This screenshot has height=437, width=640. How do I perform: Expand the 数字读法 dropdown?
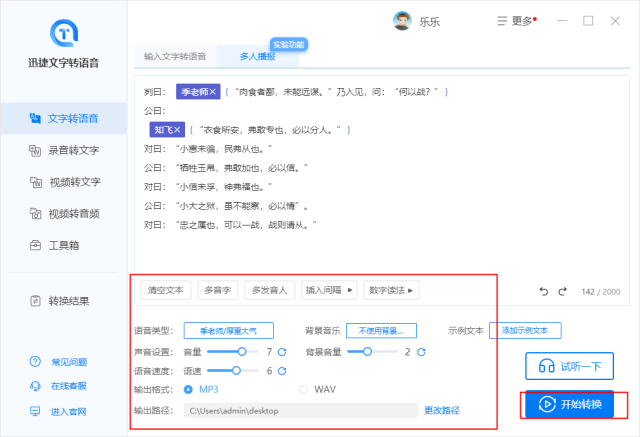pyautogui.click(x=390, y=290)
